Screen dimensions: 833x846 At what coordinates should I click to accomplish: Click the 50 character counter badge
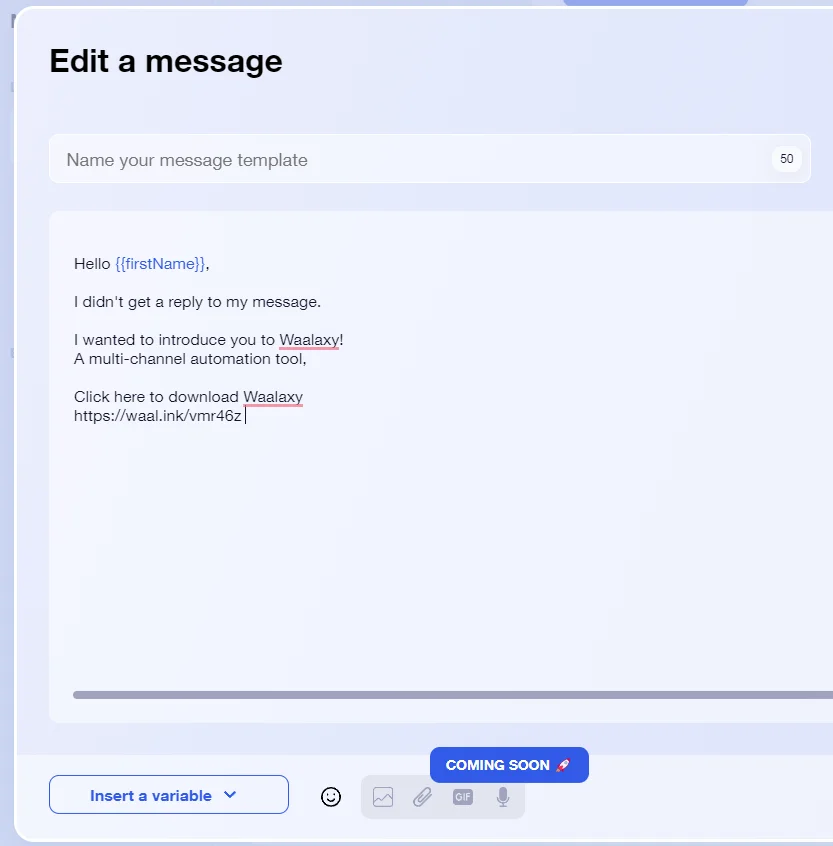coord(787,159)
